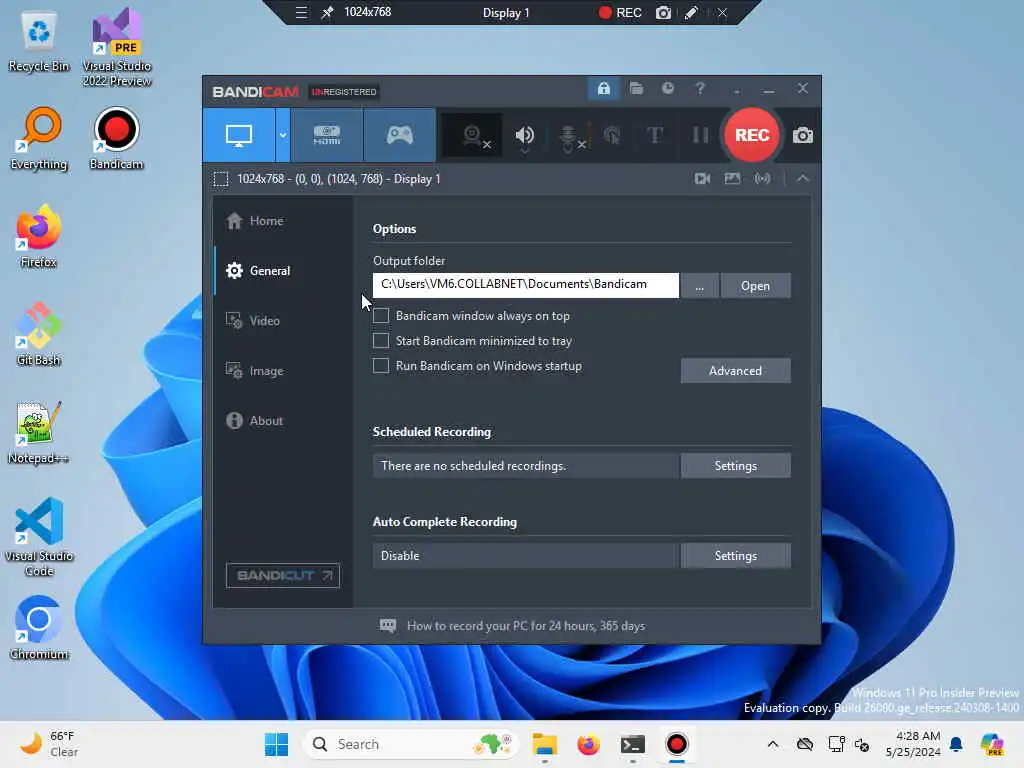Open the help question mark icon
Viewport: 1024px width, 768px height.
[699, 88]
